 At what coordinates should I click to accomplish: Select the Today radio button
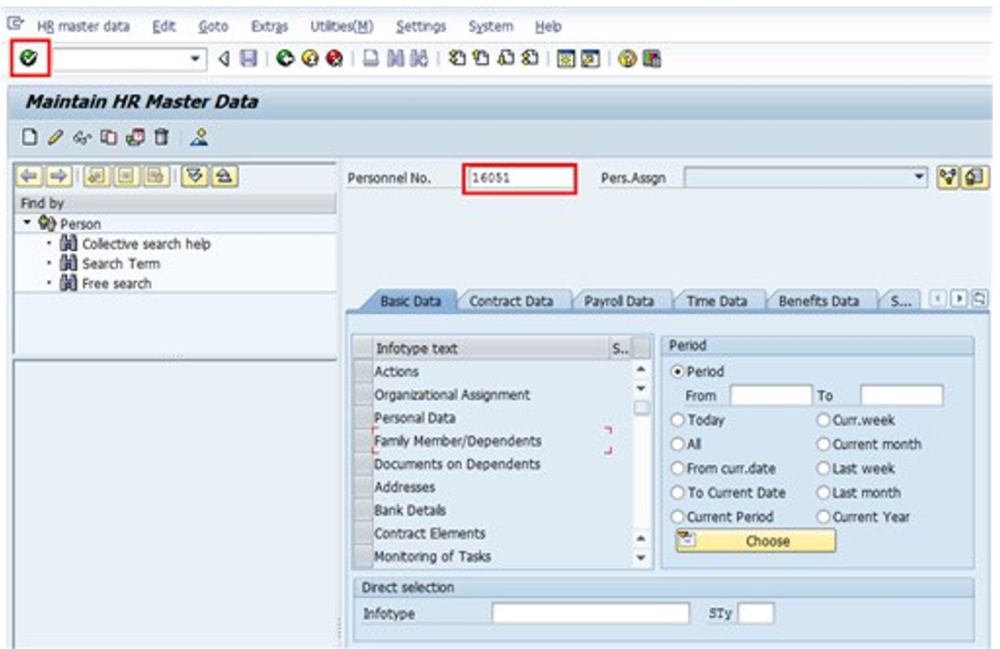678,420
